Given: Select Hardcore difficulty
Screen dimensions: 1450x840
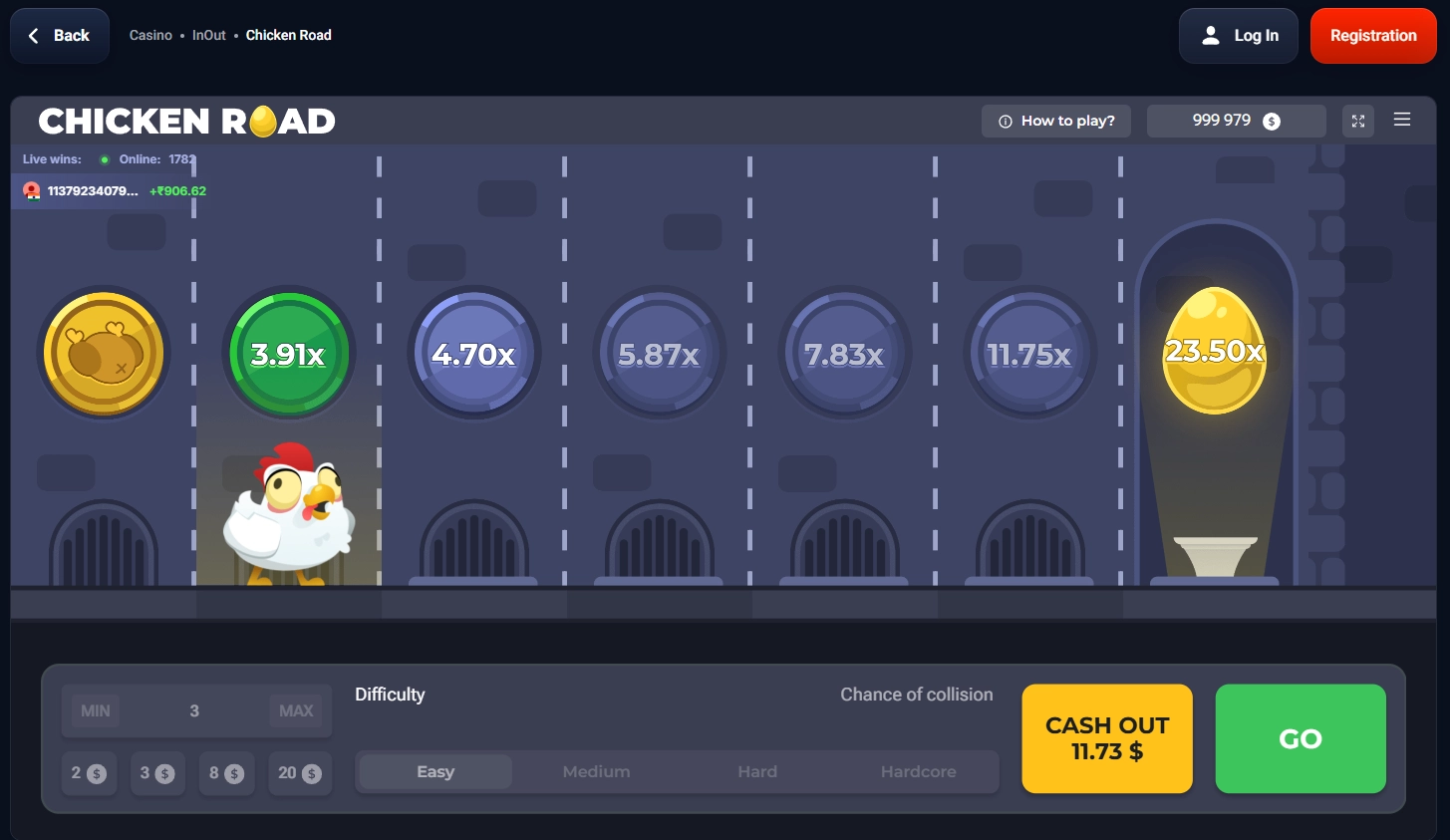Looking at the screenshot, I should click(x=918, y=771).
